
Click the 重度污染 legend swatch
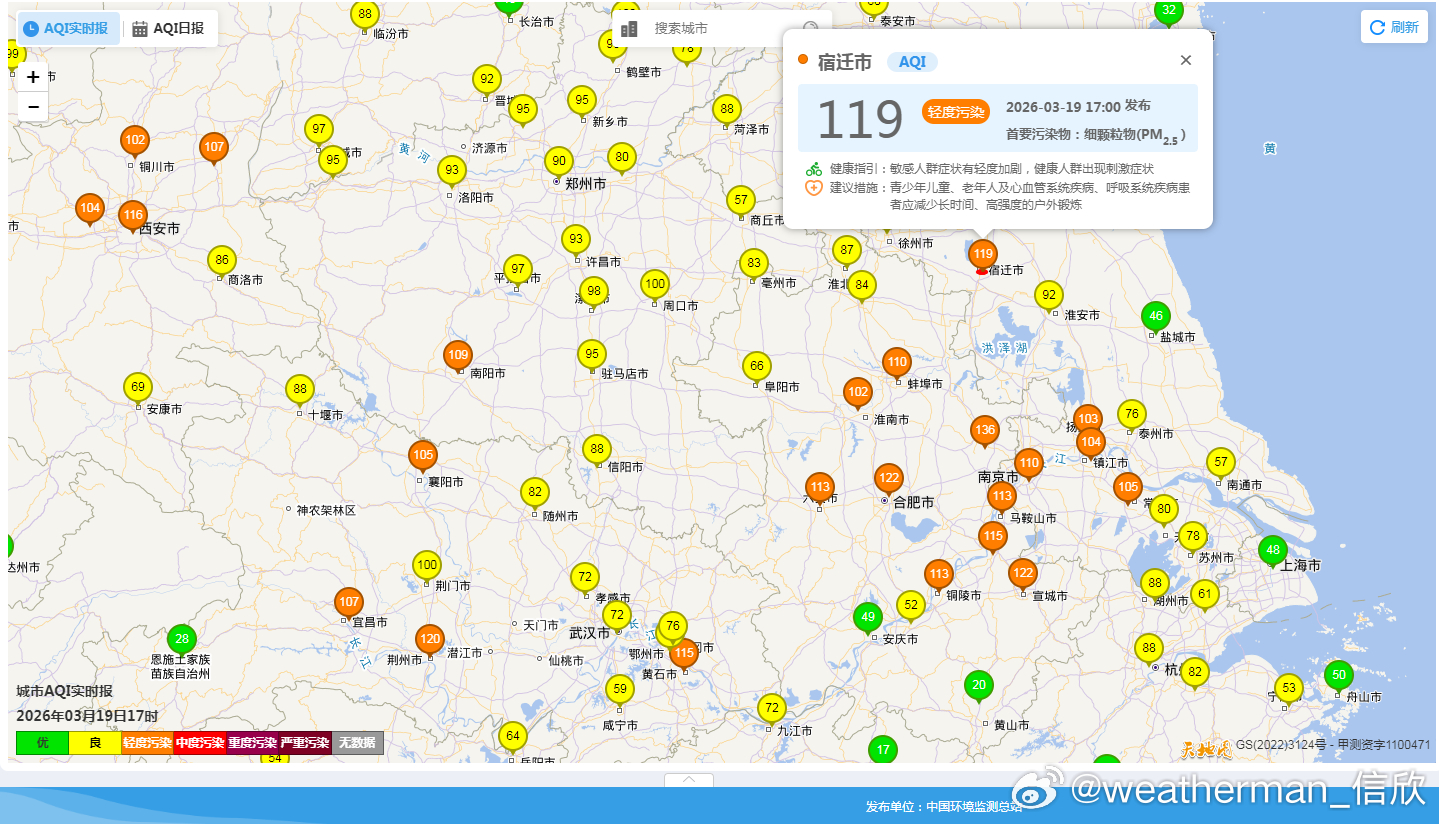[252, 743]
